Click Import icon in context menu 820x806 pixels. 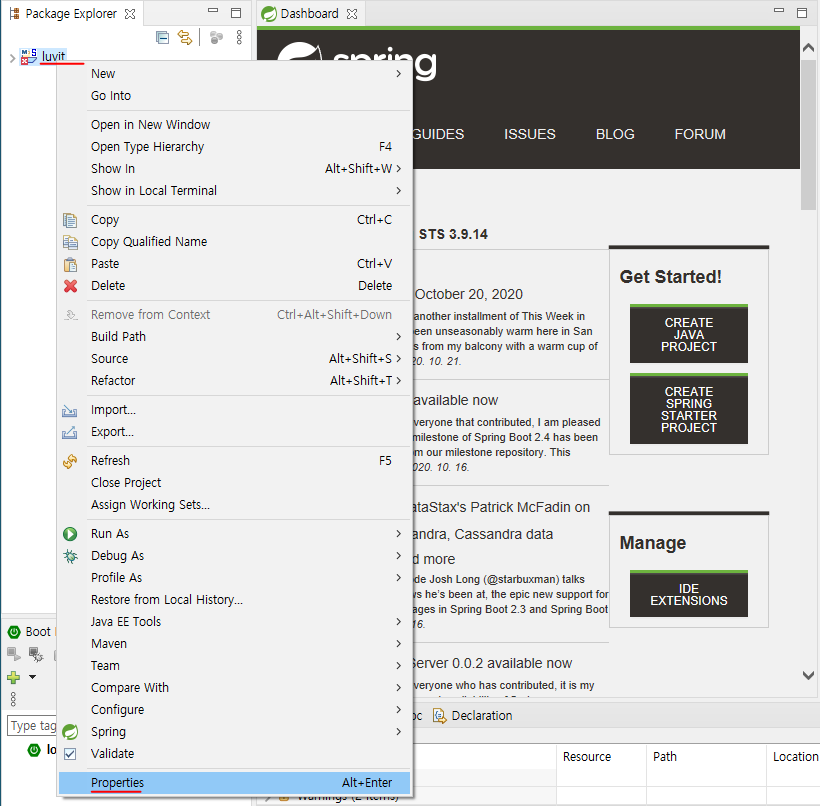point(70,411)
